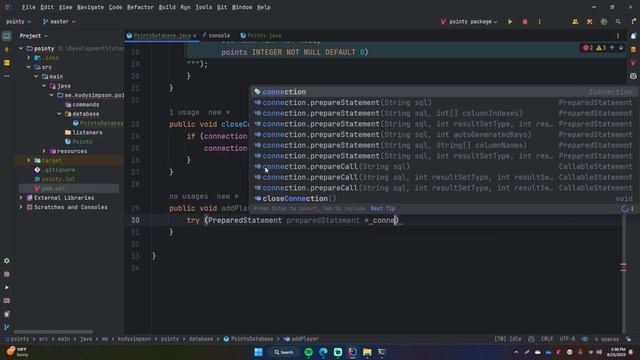Click the 4 spaces indent status widget
This screenshot has height=360, width=640.
tap(607, 339)
